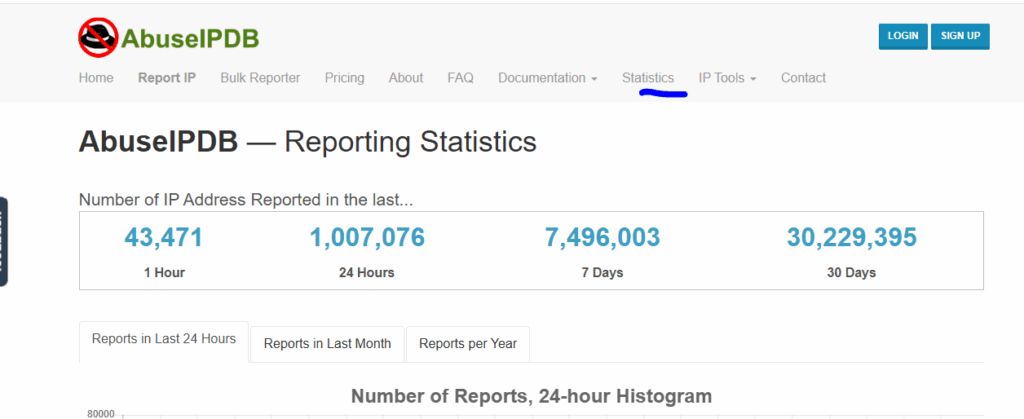Go to the Home page link
Screen dimensions: 1024x419
click(x=96, y=78)
